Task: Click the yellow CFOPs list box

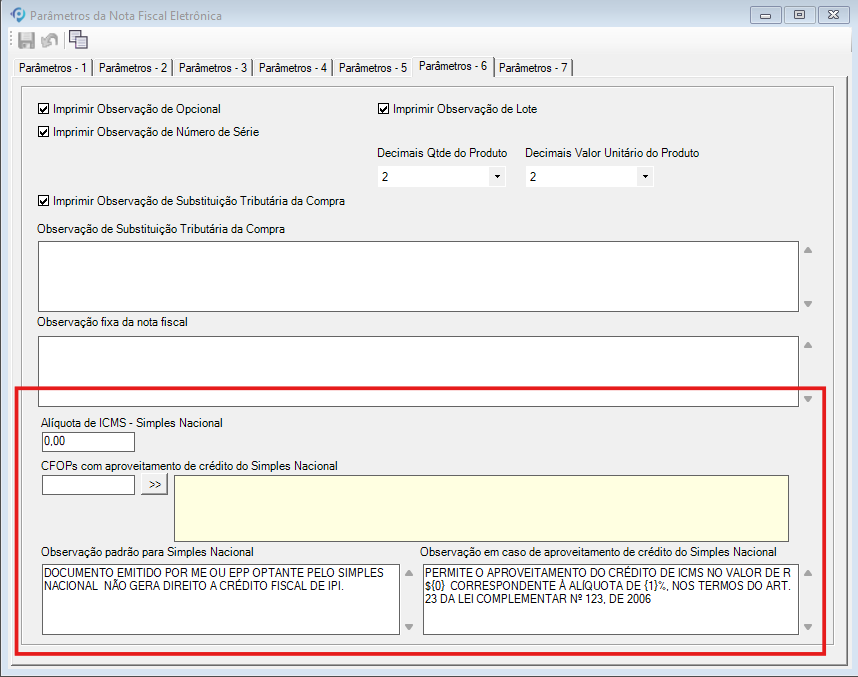Action: coord(482,508)
